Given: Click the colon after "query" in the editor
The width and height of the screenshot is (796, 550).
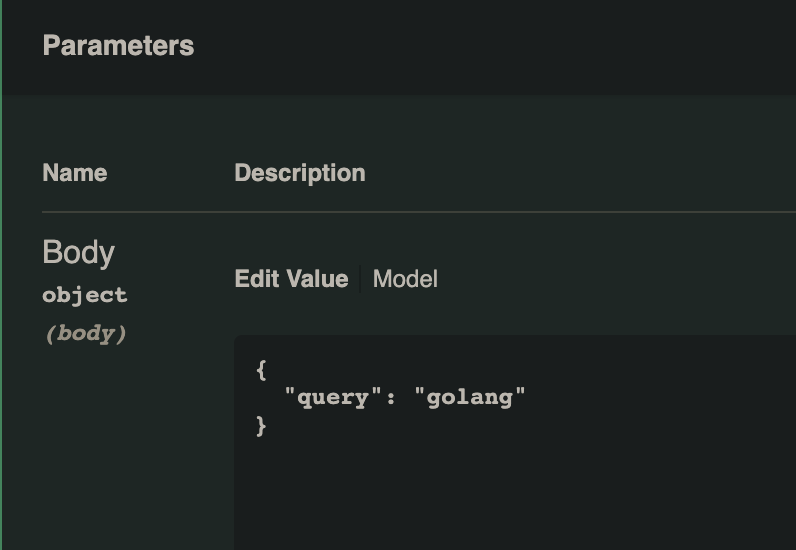Looking at the screenshot, I should coord(390,397).
